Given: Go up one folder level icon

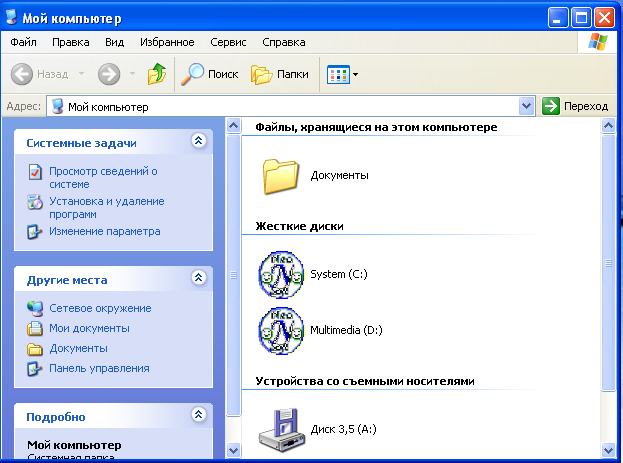Looking at the screenshot, I should click(157, 74).
